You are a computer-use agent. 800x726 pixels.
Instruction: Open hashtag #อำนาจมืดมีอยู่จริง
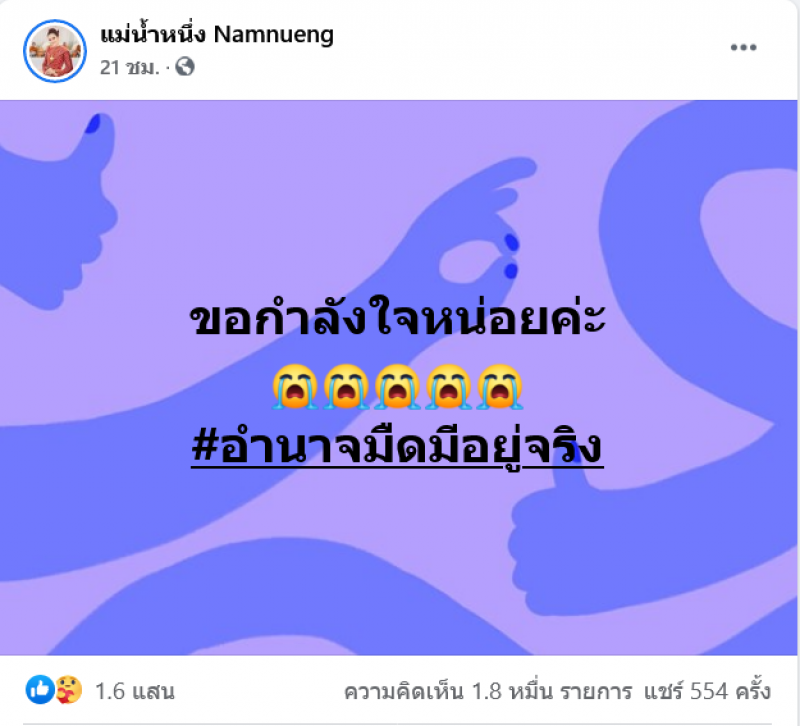pyautogui.click(x=397, y=447)
